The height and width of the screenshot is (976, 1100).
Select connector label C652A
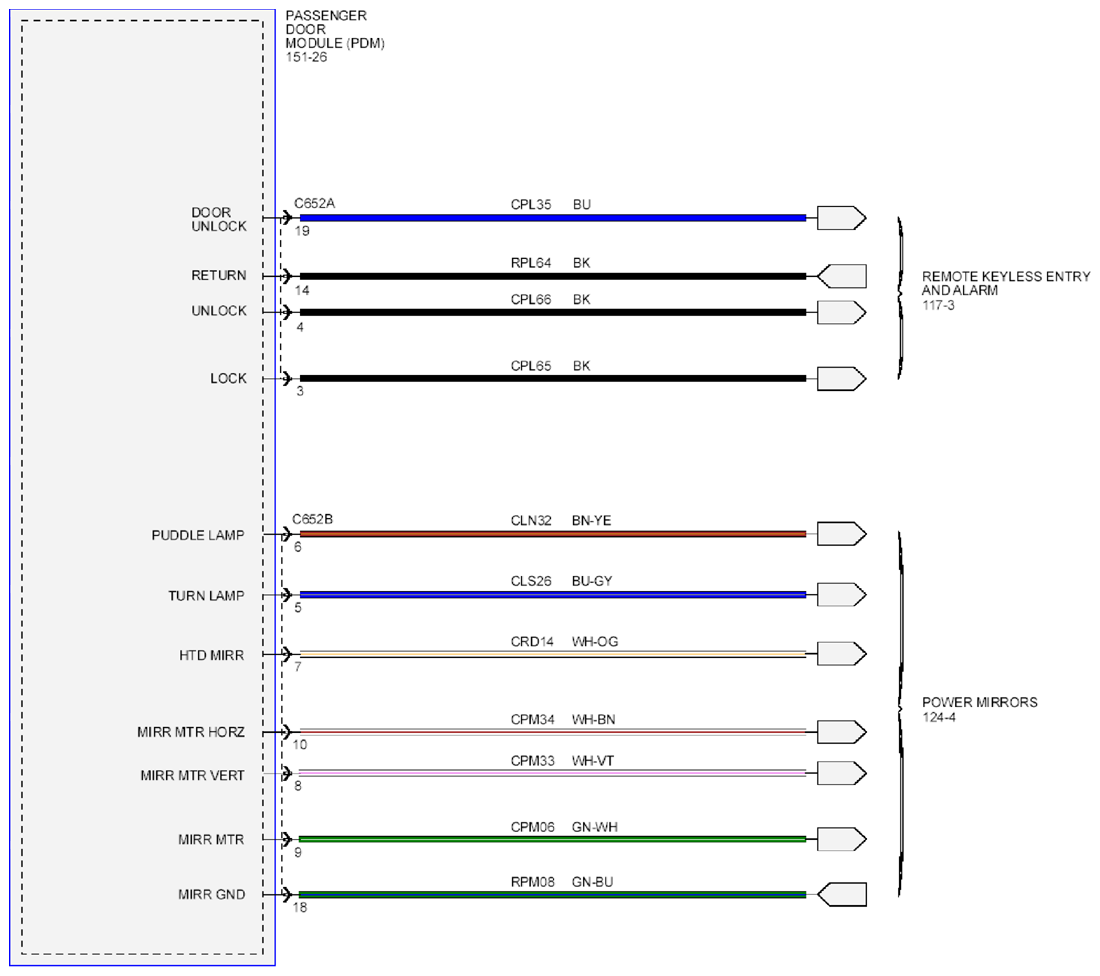[314, 203]
